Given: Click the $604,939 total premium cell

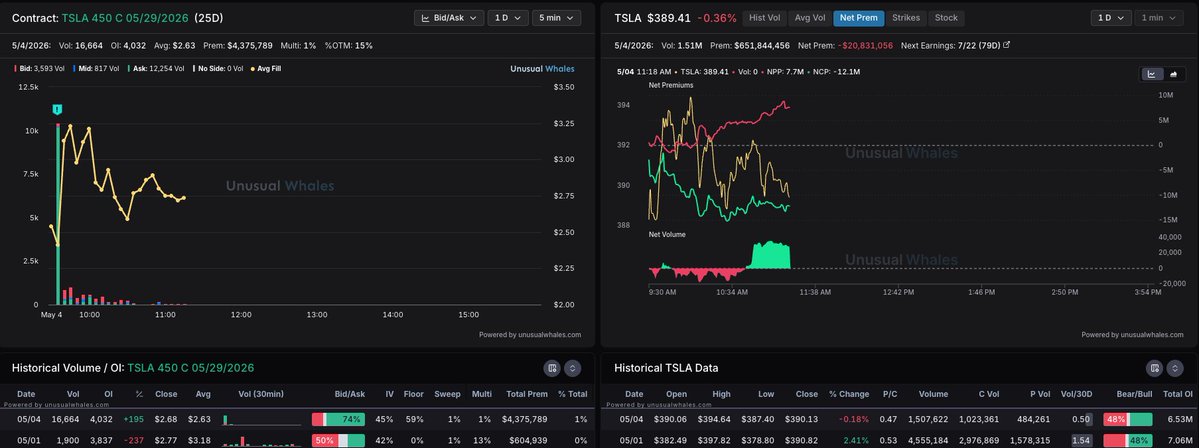Looking at the screenshot, I should click(x=528, y=440).
